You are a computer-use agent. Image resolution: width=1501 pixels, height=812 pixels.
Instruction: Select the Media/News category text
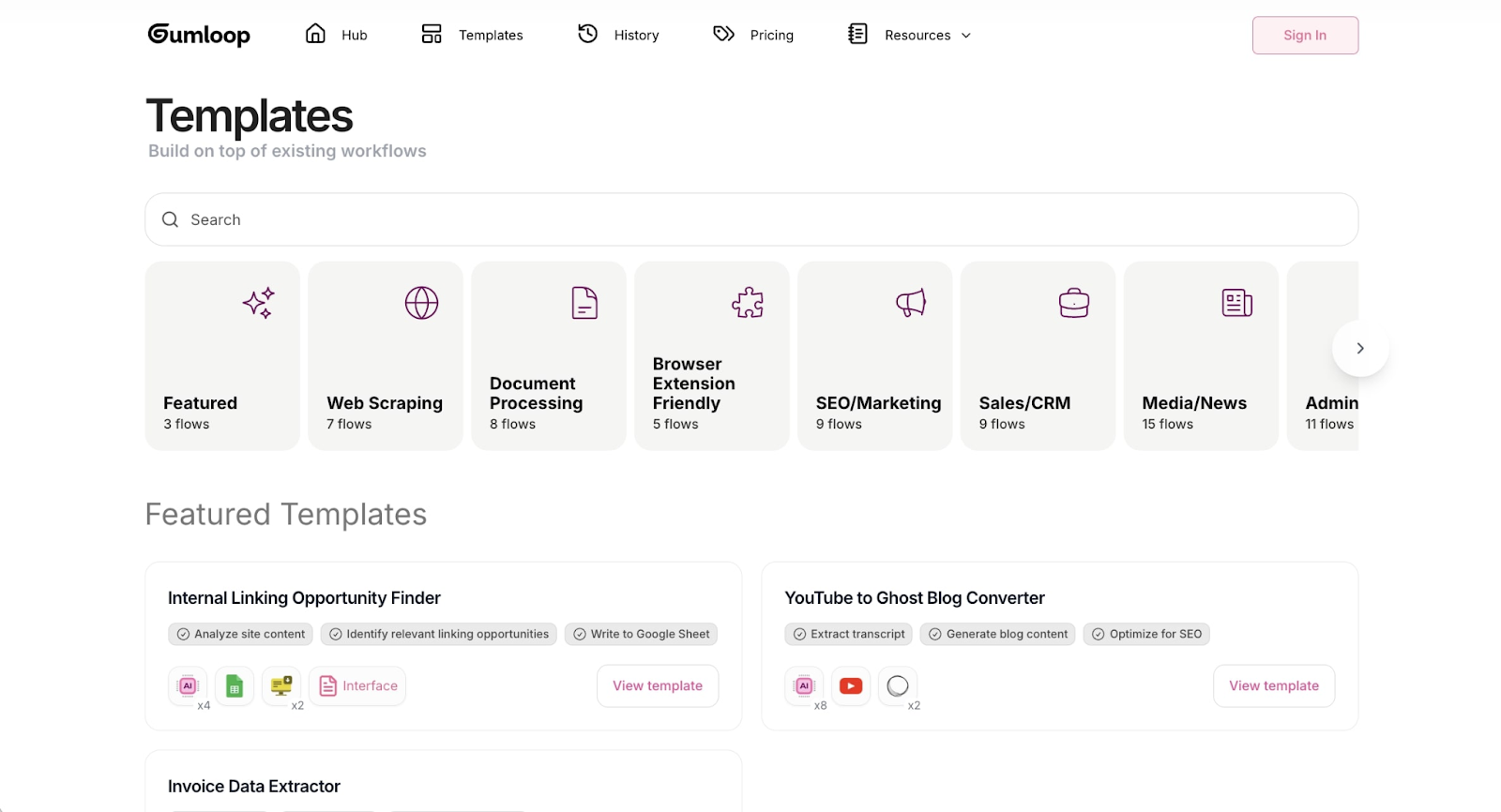pos(1194,403)
